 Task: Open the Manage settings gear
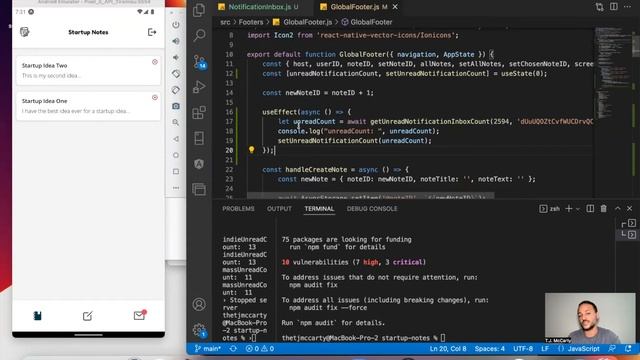click(200, 330)
